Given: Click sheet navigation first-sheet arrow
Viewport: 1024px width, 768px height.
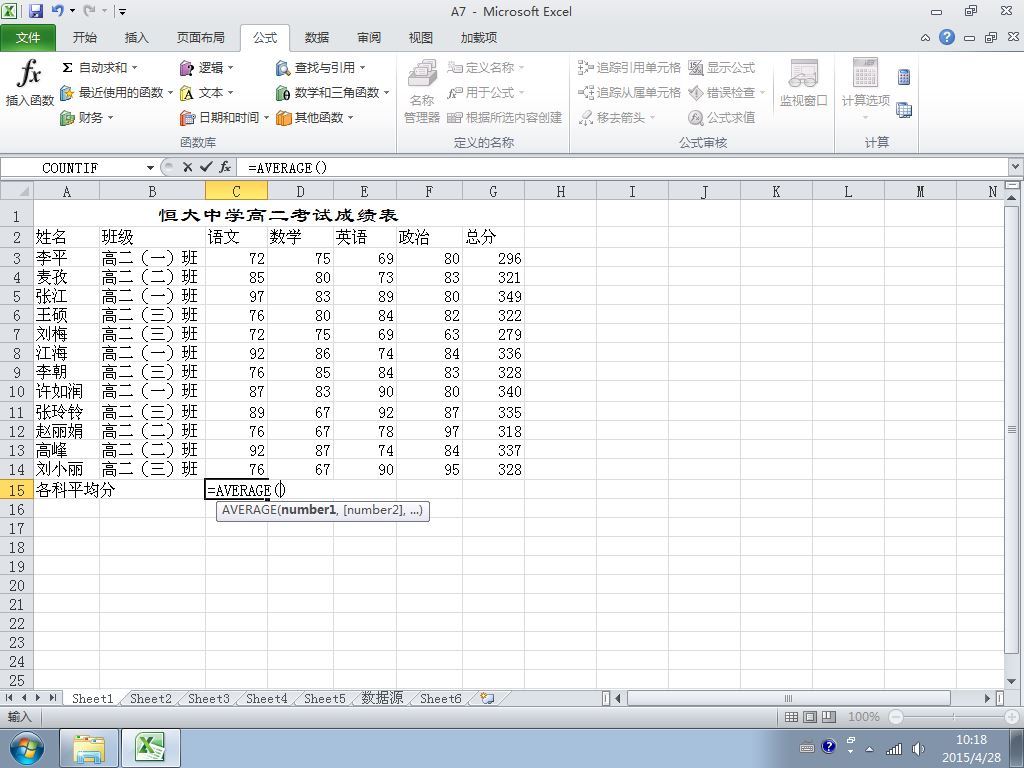Looking at the screenshot, I should [x=9, y=698].
